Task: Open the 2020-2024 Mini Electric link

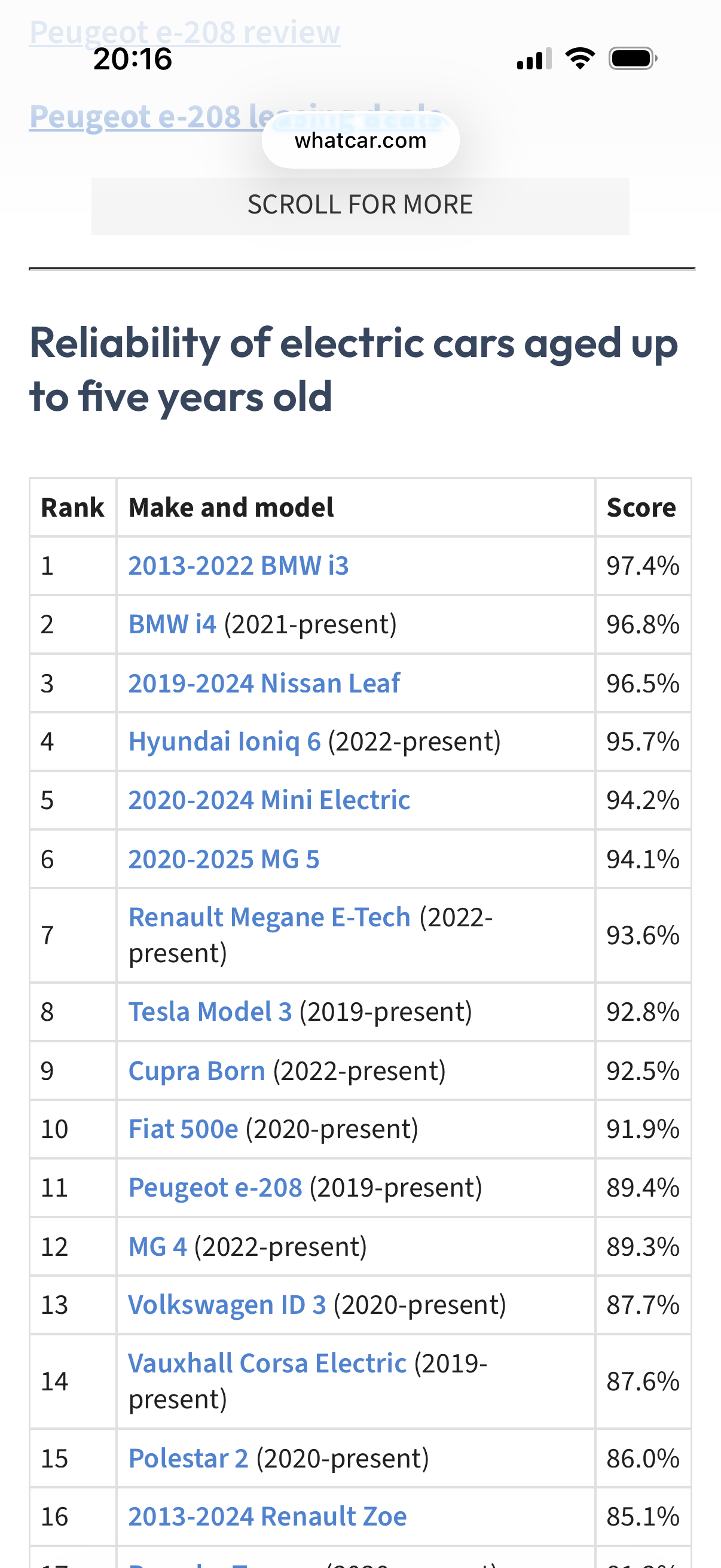Action: point(269,800)
